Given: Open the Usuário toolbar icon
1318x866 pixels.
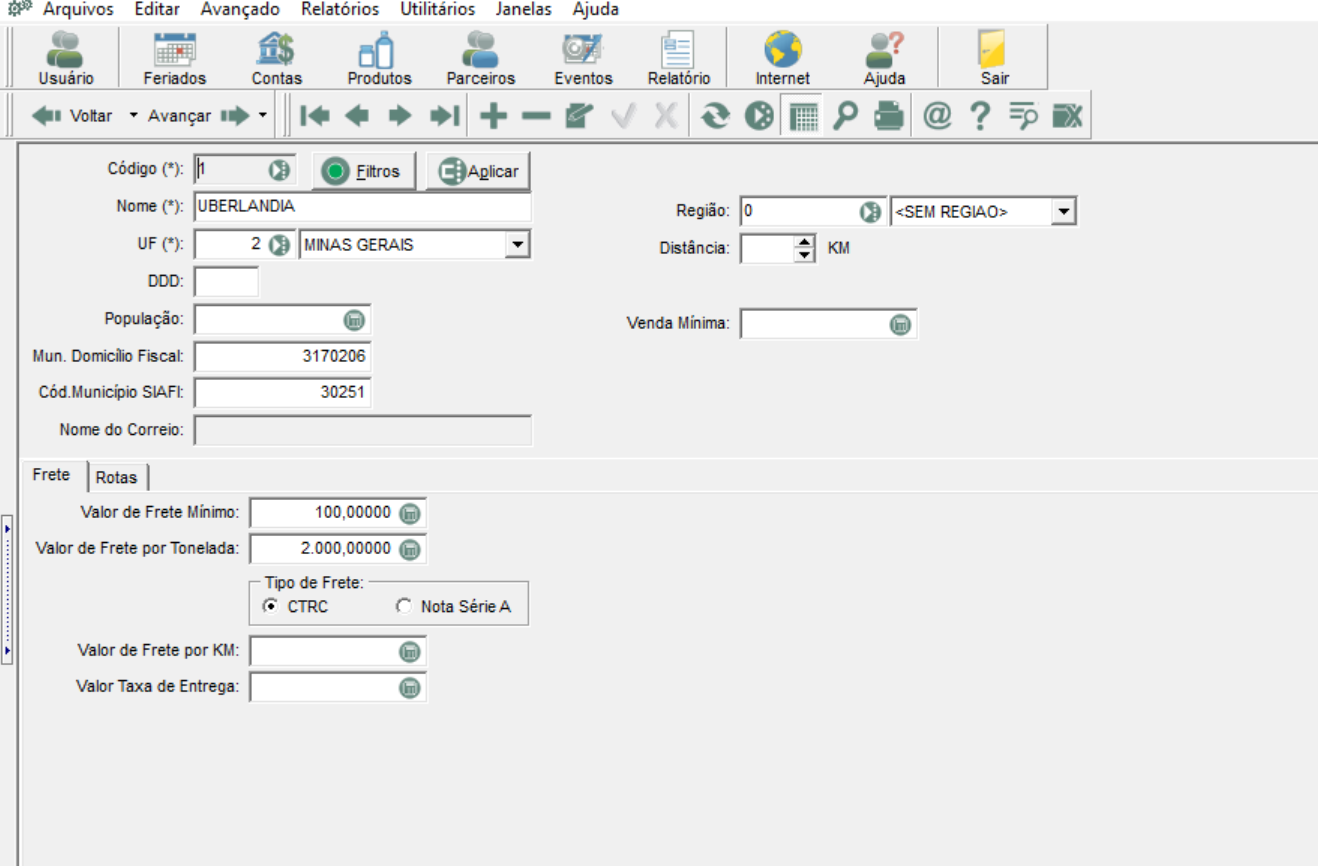Looking at the screenshot, I should tap(66, 58).
